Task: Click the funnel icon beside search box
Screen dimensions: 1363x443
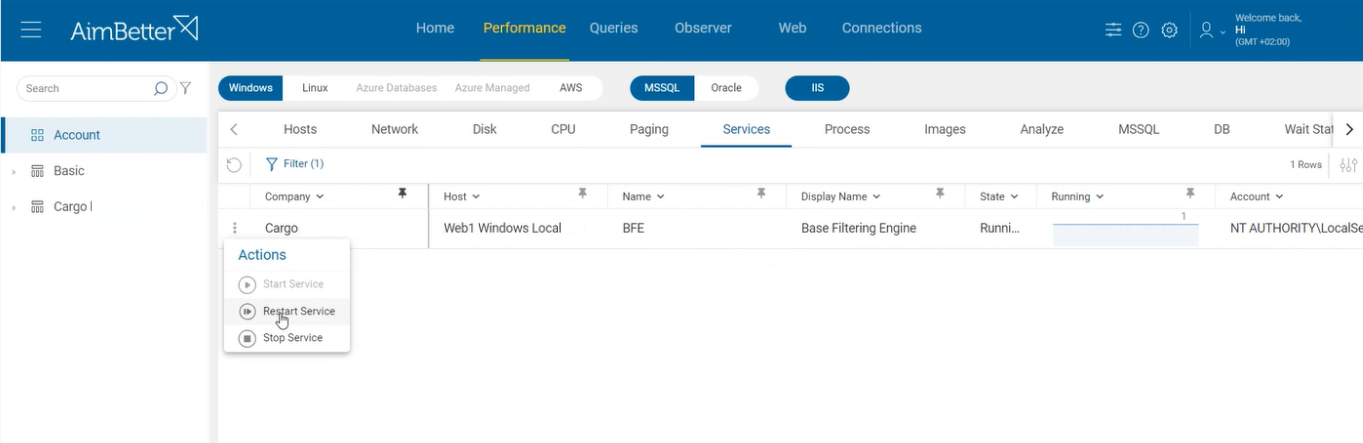Action: (185, 88)
